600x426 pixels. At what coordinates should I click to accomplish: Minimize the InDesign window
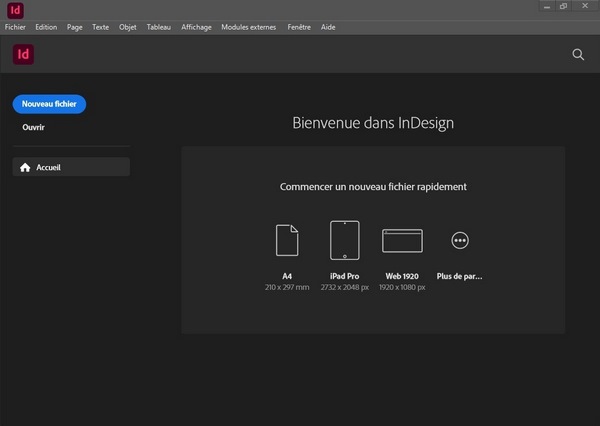coord(547,6)
